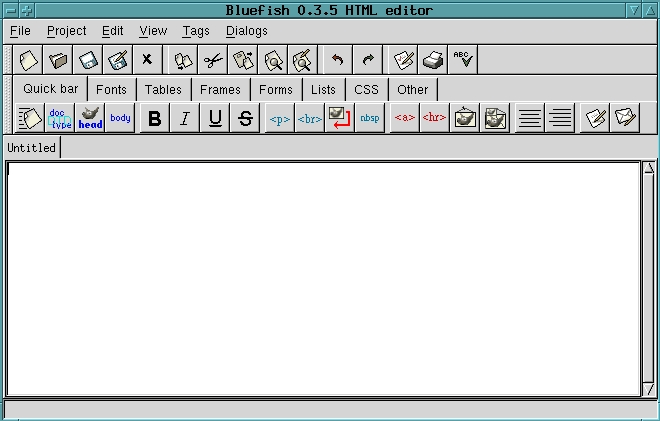Viewport: 660px width, 421px height.
Task: Open the Dialogs menu
Action: click(x=247, y=31)
